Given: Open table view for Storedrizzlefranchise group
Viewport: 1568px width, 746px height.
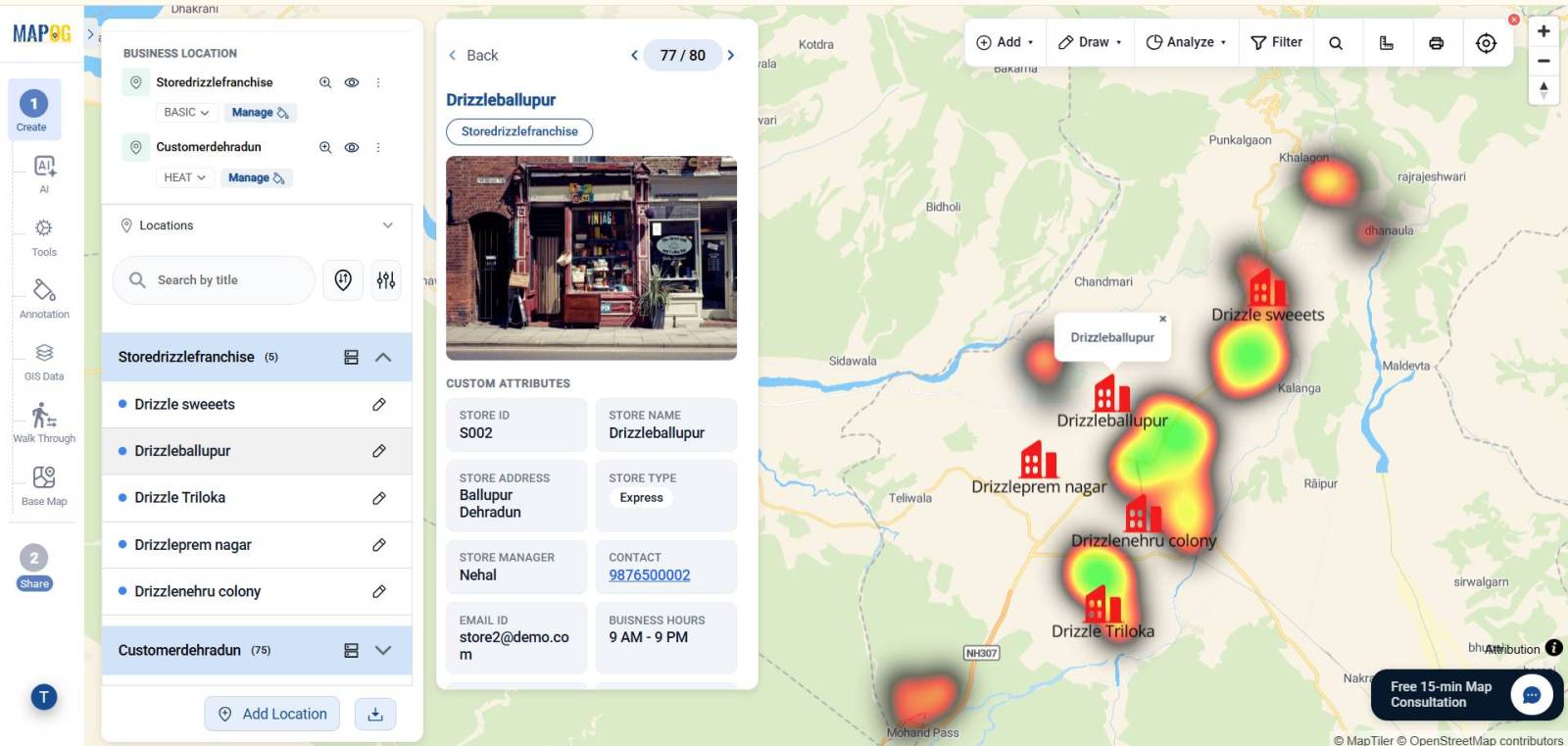Looking at the screenshot, I should click(x=351, y=357).
